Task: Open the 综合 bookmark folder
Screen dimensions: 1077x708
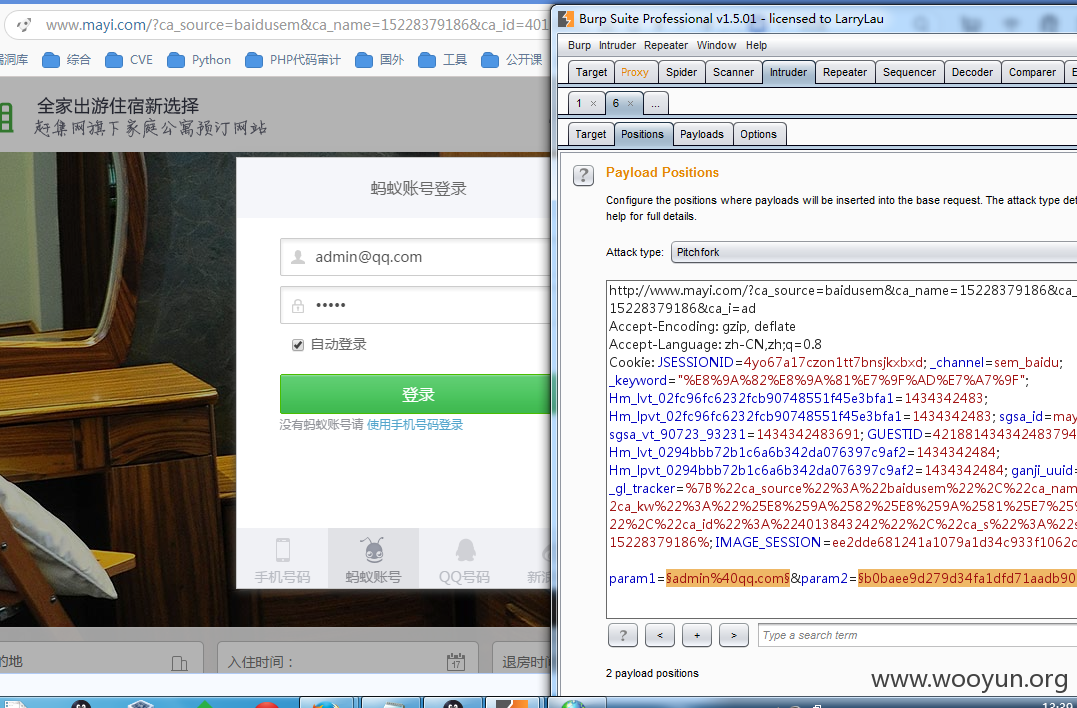Action: 66,60
